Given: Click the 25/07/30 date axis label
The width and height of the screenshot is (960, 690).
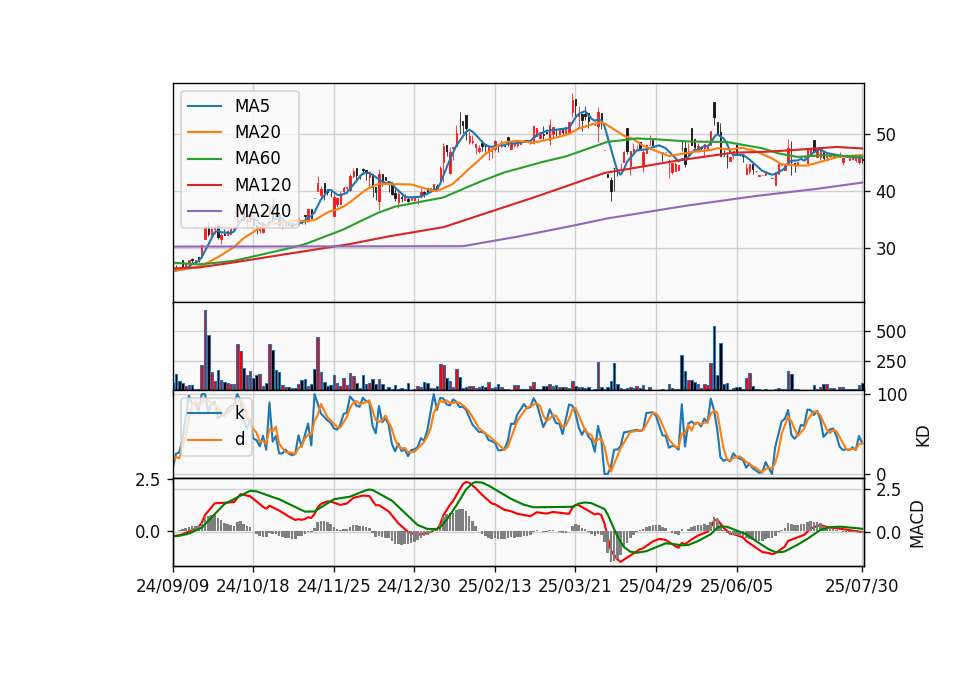Looking at the screenshot, I should (x=862, y=586).
